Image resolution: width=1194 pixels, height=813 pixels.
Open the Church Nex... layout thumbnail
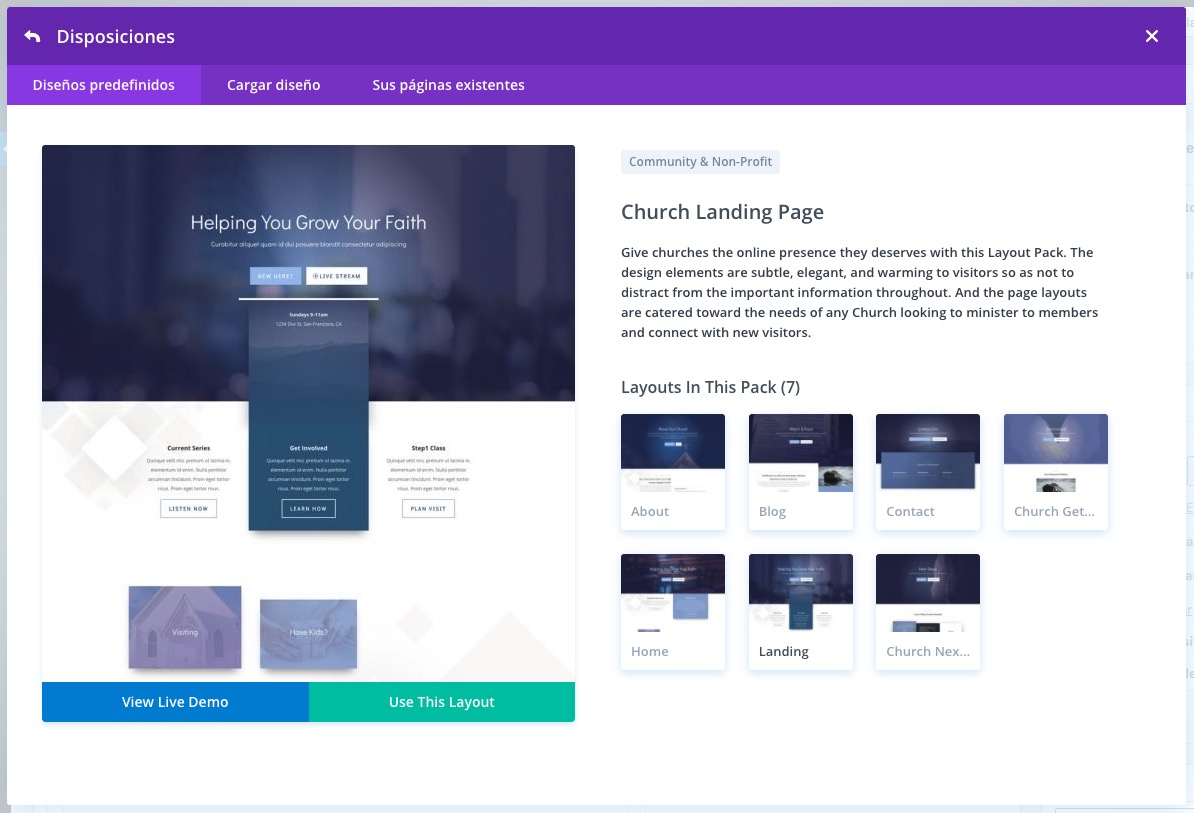point(928,611)
